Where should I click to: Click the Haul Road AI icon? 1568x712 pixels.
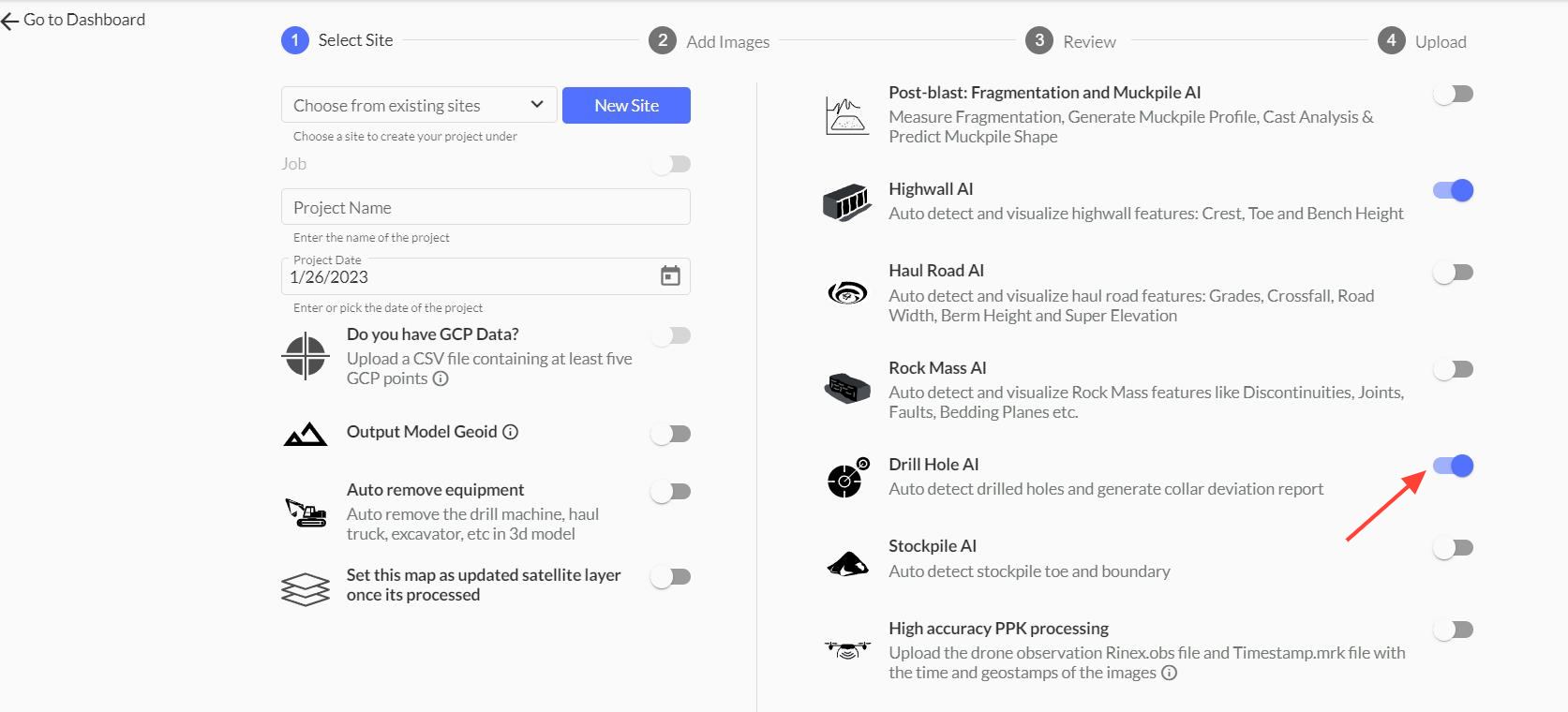(x=847, y=293)
